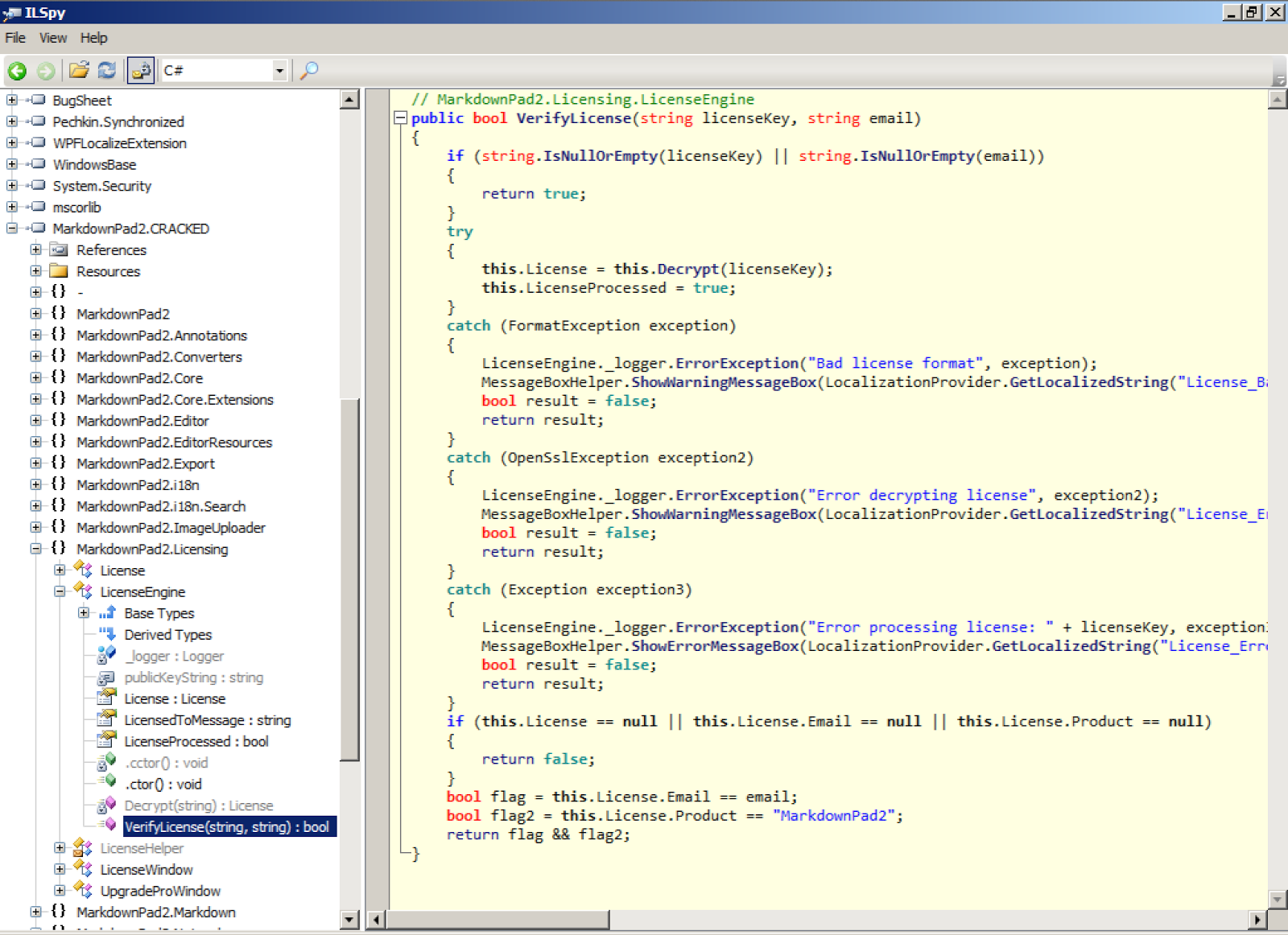Click the first IsNullOrEmpty method reference
Viewport: 1288px width, 935px height.
click(601, 155)
